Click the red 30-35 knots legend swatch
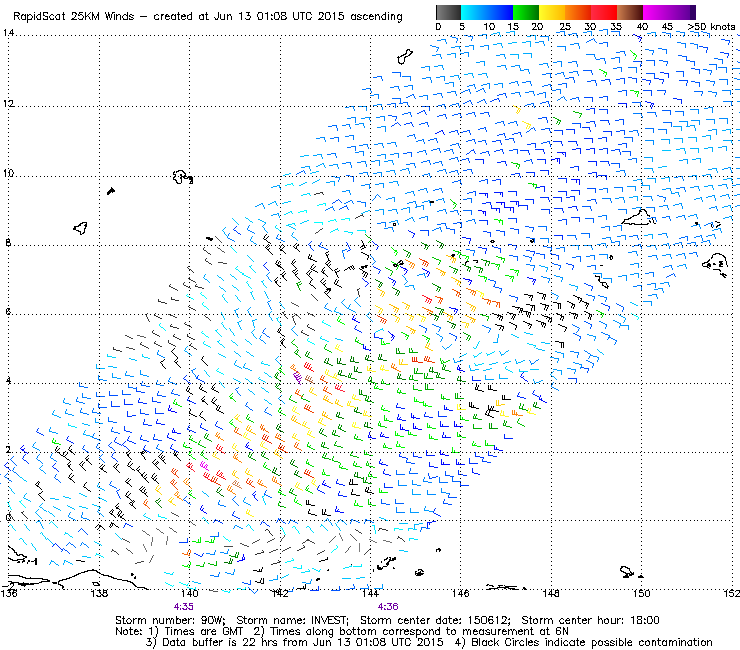740x650 pixels. tap(604, 12)
